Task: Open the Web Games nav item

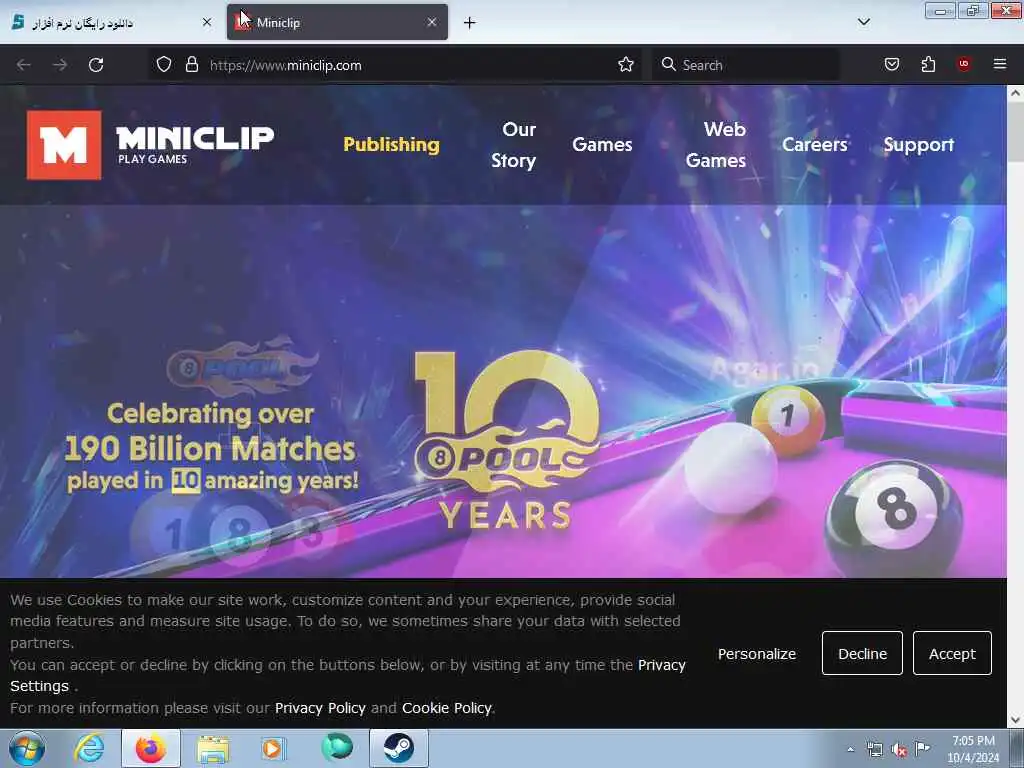Action: [716, 145]
